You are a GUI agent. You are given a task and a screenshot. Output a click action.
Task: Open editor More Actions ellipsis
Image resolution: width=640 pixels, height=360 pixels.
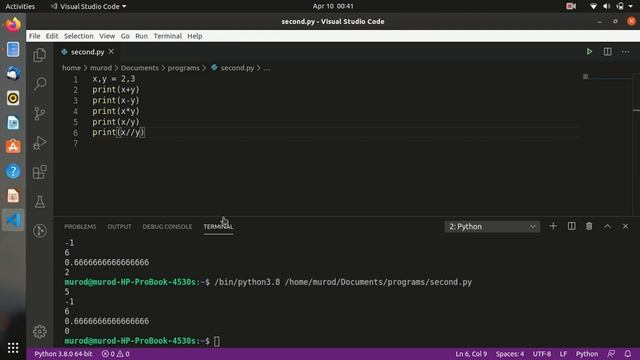click(x=625, y=52)
